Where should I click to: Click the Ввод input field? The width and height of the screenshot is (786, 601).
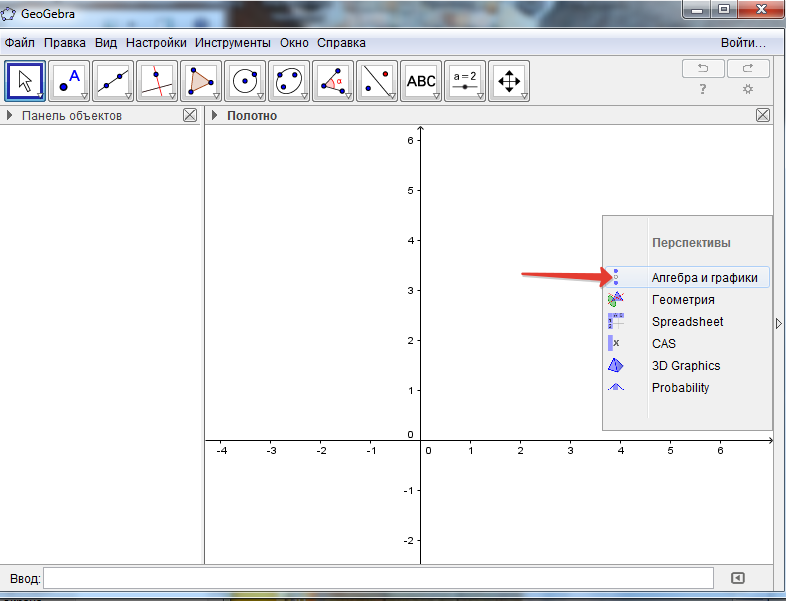click(378, 578)
